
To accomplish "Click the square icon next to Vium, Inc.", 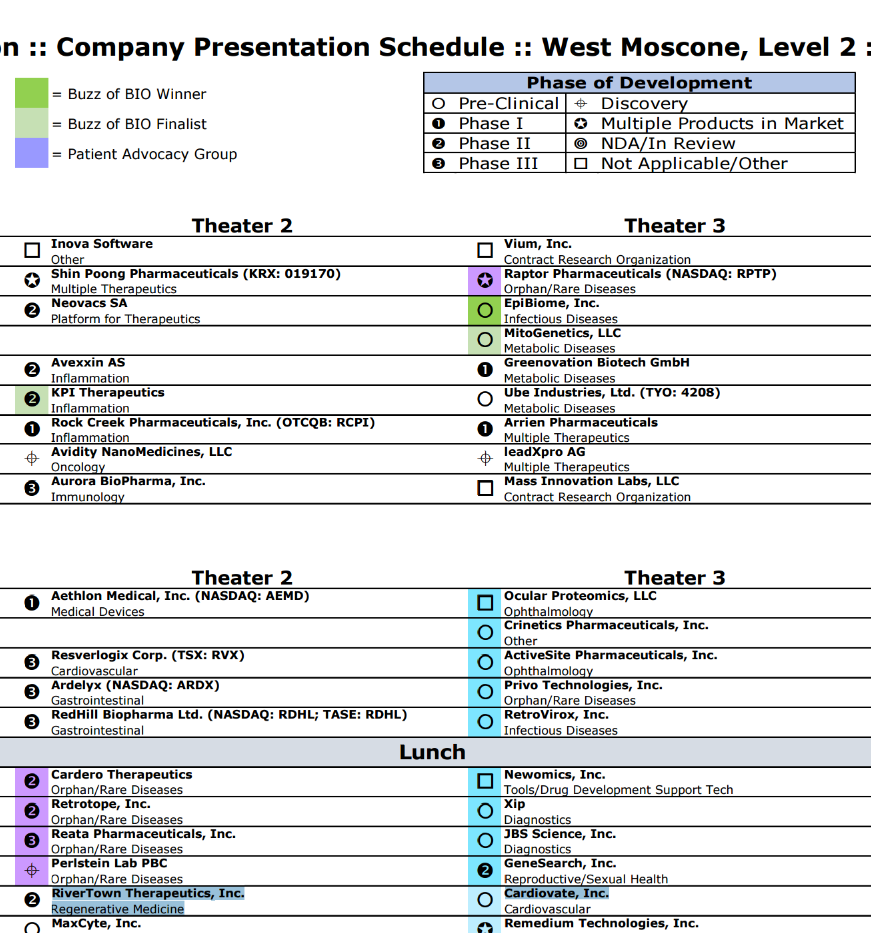I will [485, 251].
